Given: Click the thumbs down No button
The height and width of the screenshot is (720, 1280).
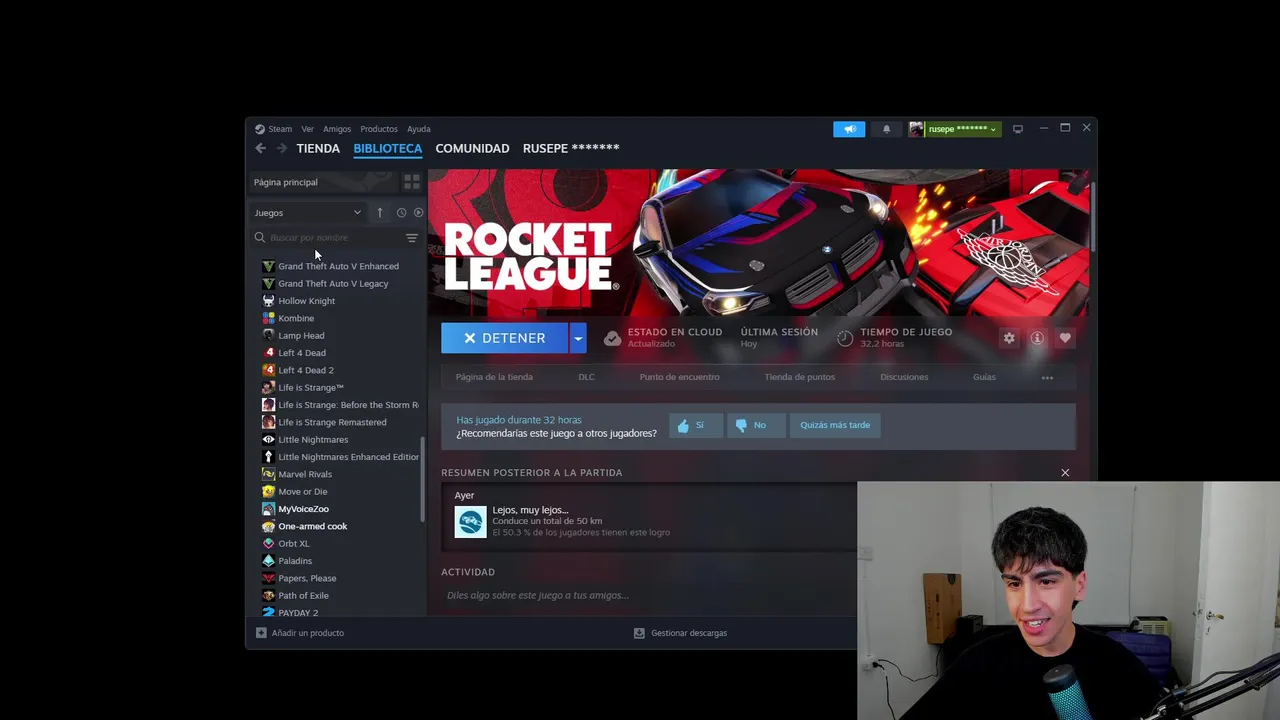Looking at the screenshot, I should (x=754, y=425).
